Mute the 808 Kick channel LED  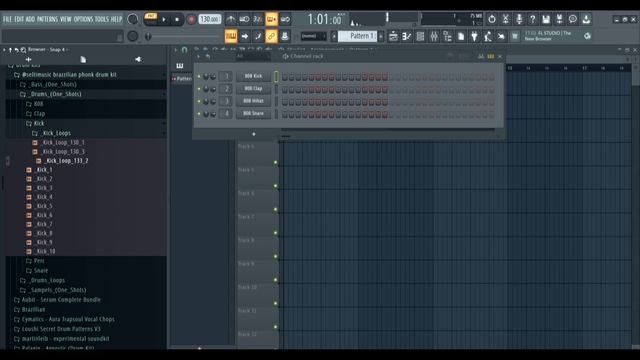(x=199, y=76)
